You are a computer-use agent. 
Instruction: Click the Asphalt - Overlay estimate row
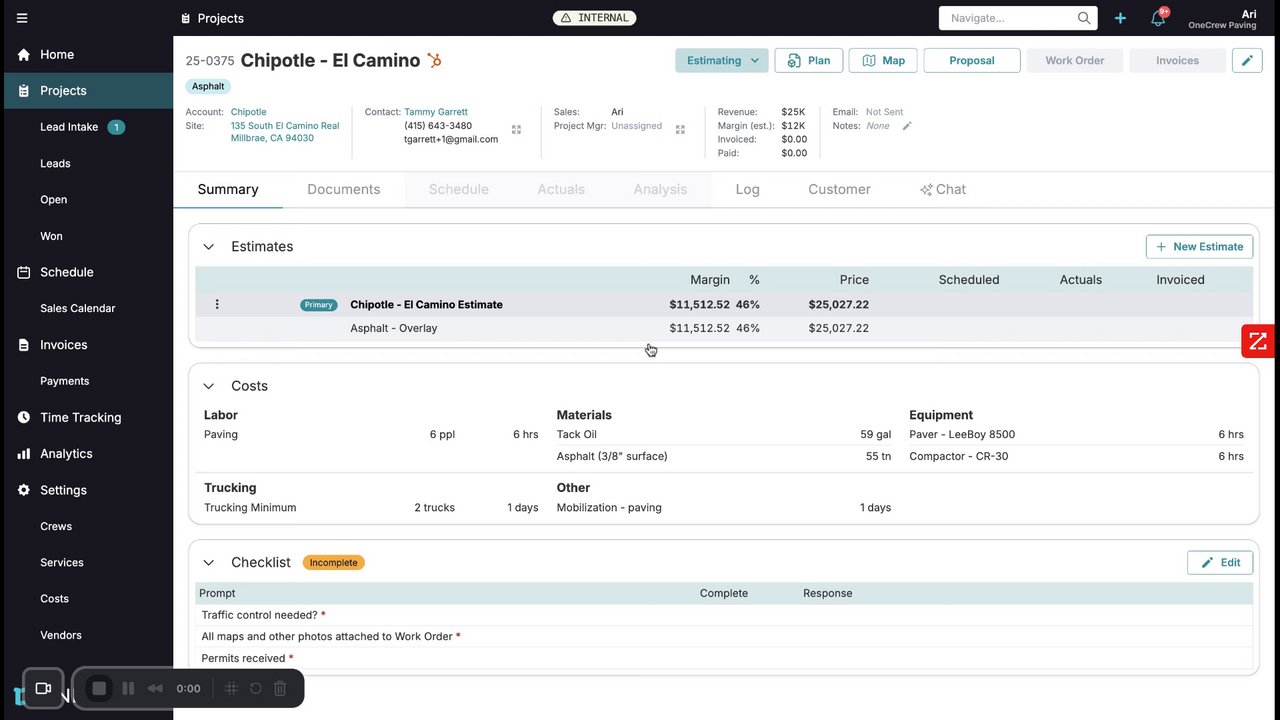724,328
